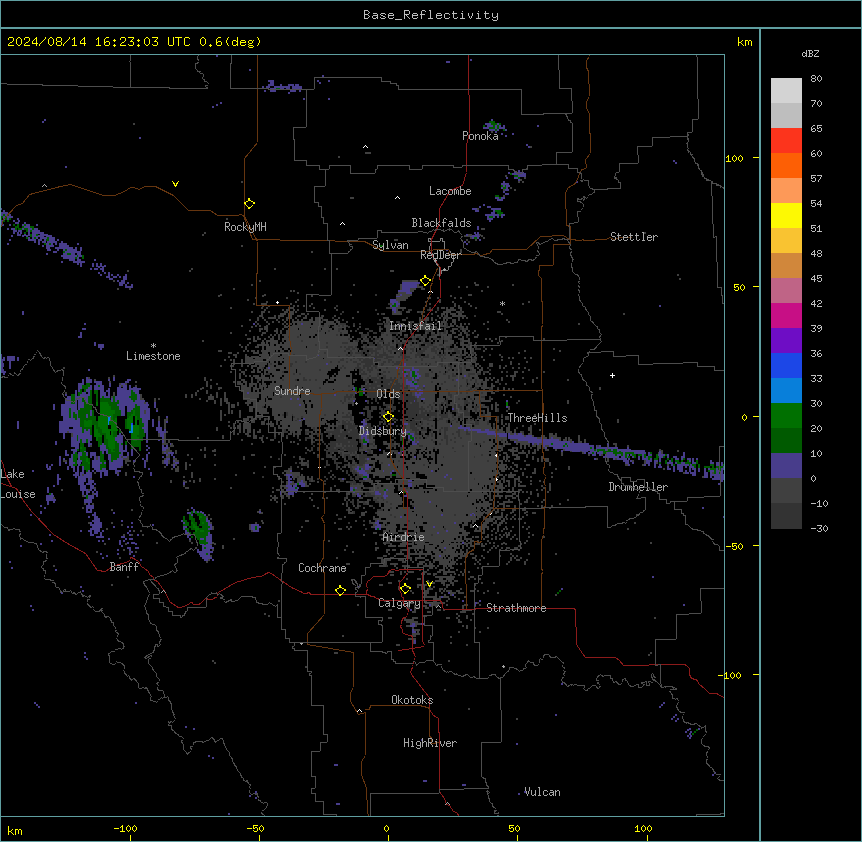Click the HighRiver map label
The width and height of the screenshot is (862, 842).
coord(430,743)
